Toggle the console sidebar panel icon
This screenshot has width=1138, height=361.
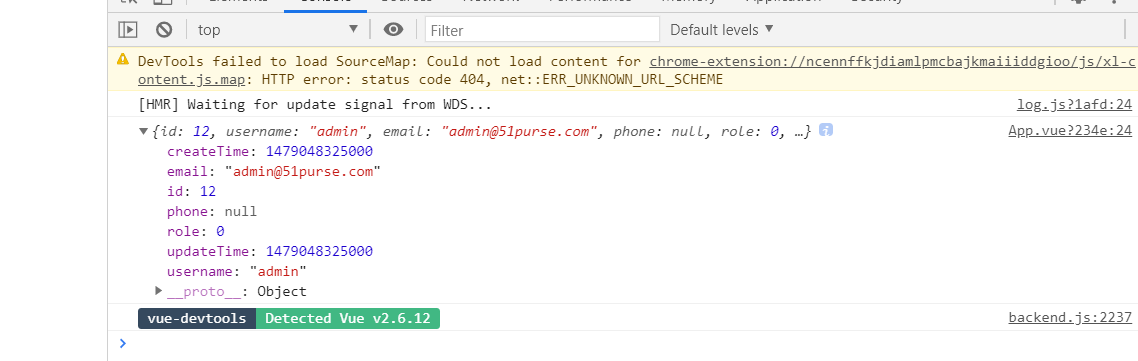tap(128, 30)
